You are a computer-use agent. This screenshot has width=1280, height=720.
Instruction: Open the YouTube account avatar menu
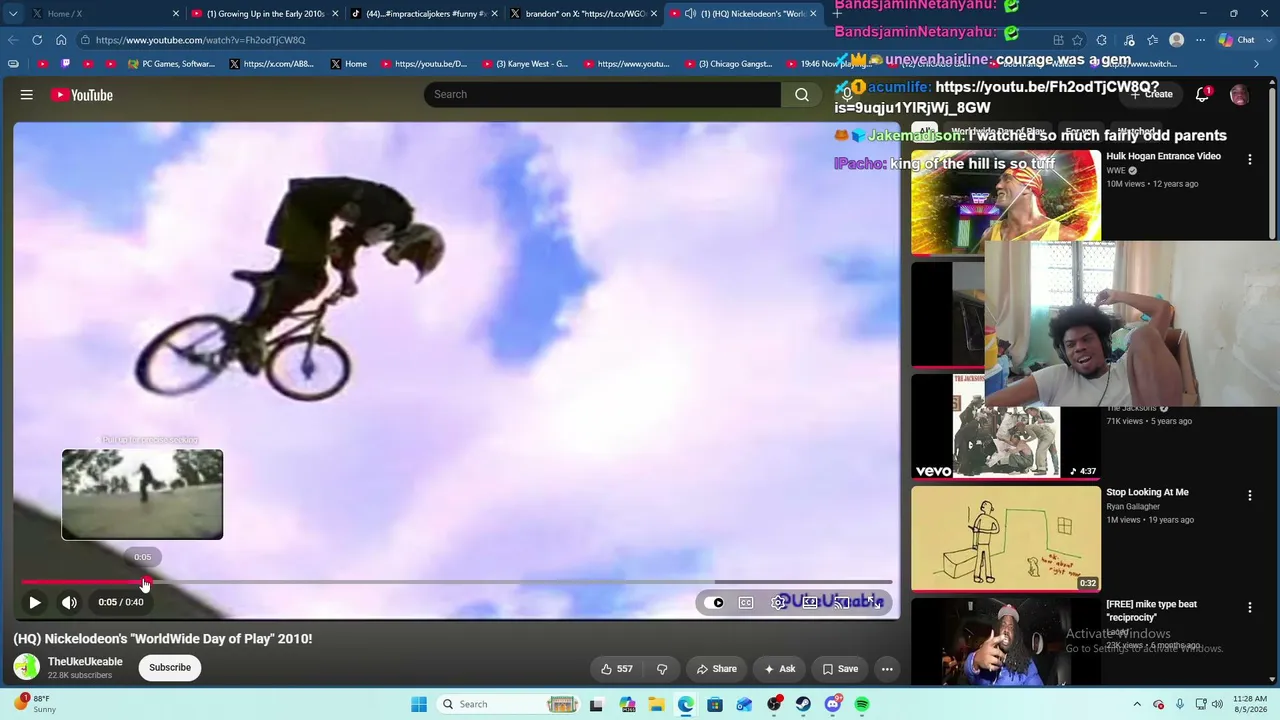(x=1240, y=95)
